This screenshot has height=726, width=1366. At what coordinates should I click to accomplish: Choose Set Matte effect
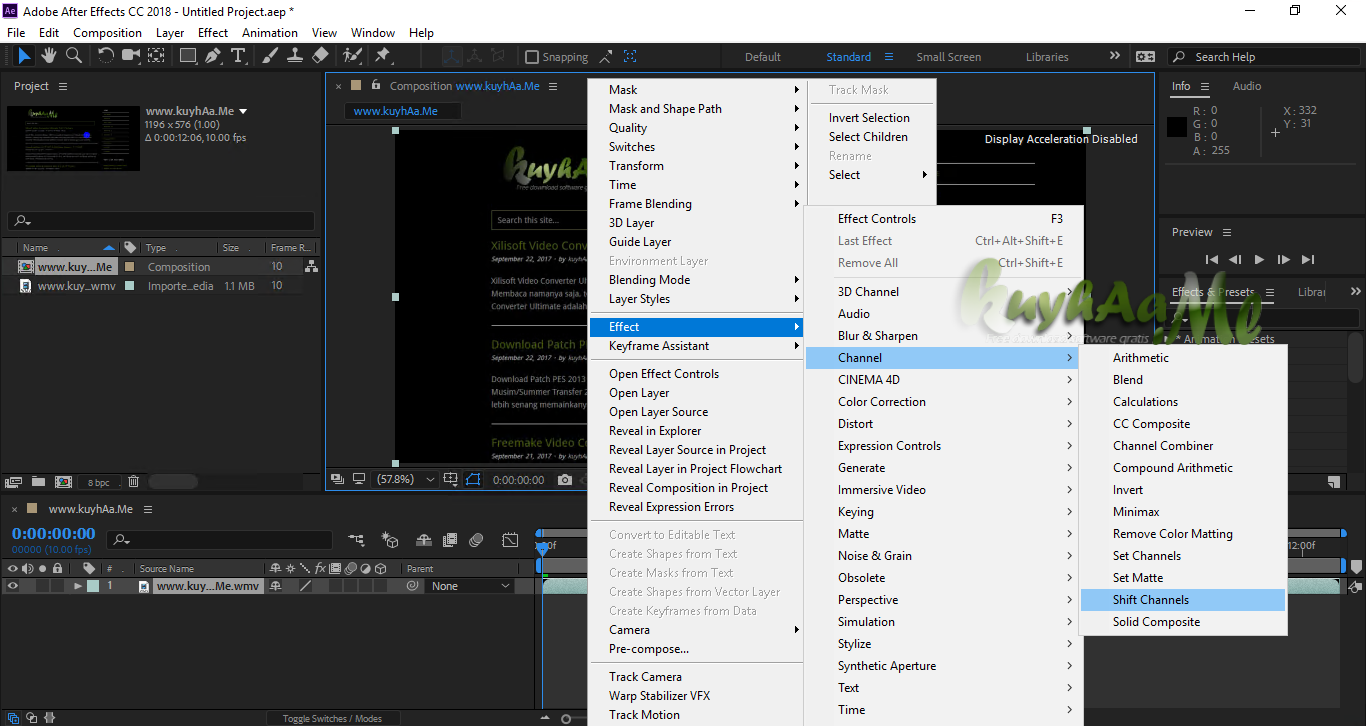pos(1182,578)
